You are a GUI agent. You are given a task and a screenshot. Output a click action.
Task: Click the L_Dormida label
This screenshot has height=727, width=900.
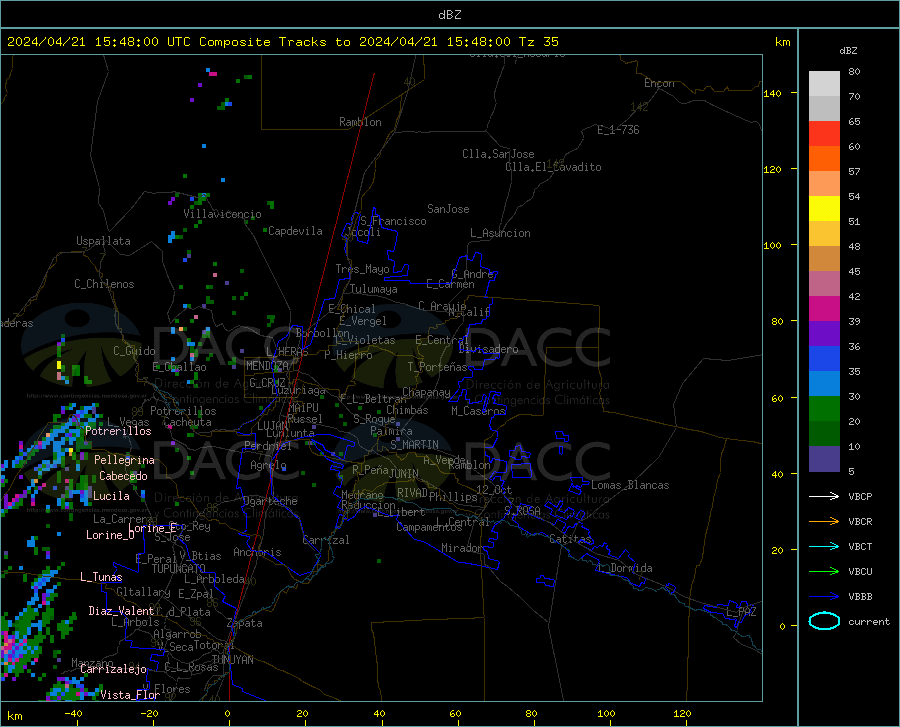624,568
